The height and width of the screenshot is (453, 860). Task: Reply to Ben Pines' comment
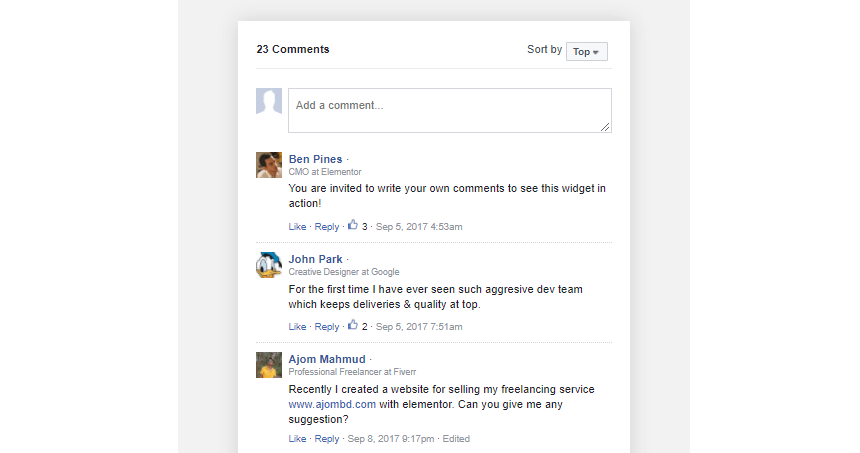click(x=326, y=226)
